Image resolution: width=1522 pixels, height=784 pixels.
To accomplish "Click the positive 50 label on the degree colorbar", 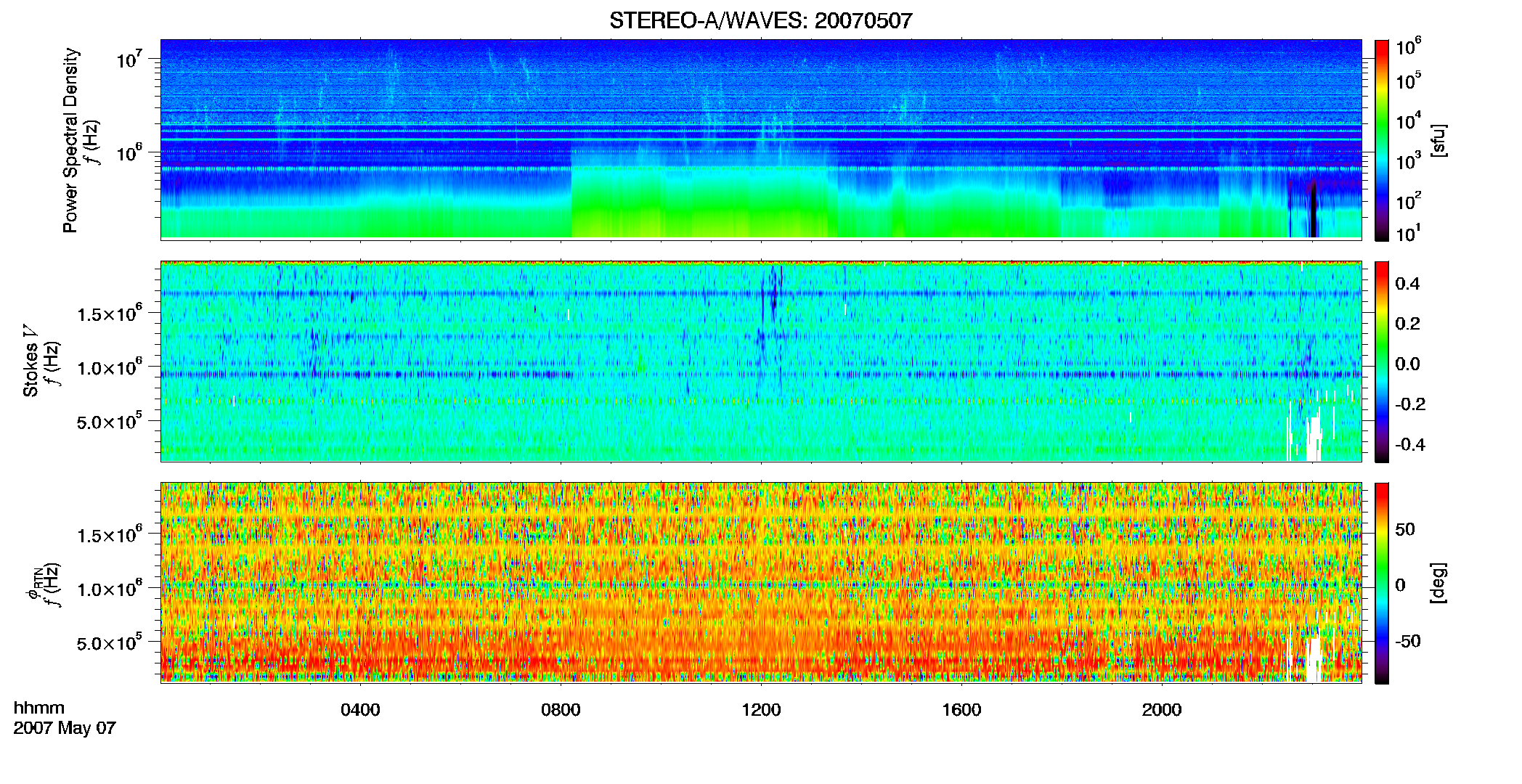I will (1405, 528).
